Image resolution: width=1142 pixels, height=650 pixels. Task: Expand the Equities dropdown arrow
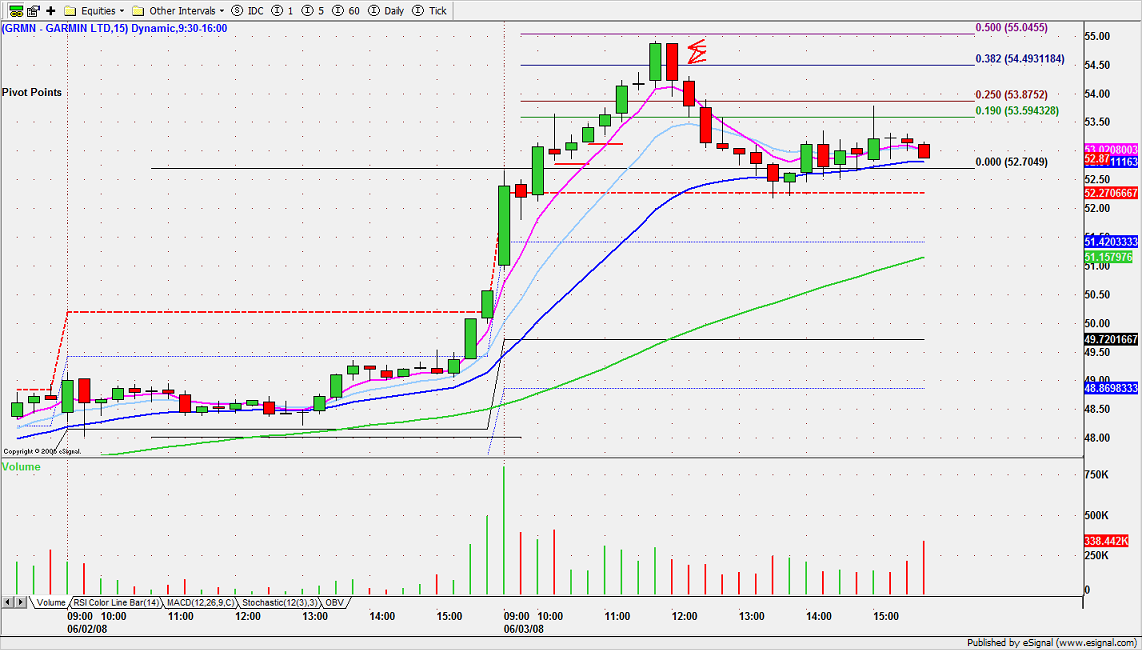[122, 11]
